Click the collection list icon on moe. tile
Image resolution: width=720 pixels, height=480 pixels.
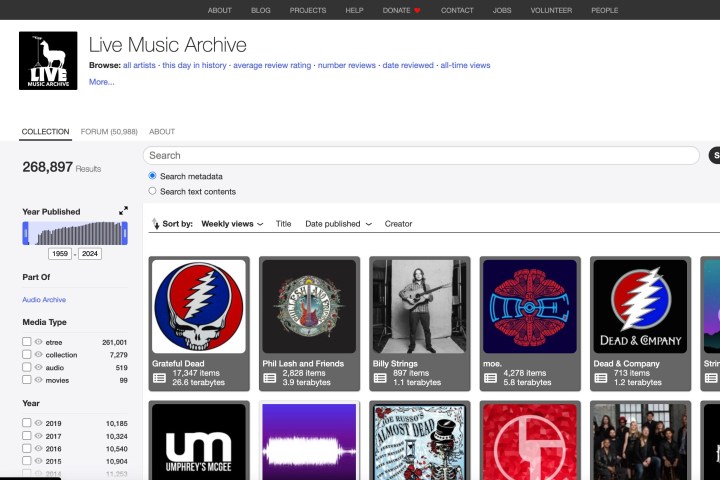click(x=490, y=378)
